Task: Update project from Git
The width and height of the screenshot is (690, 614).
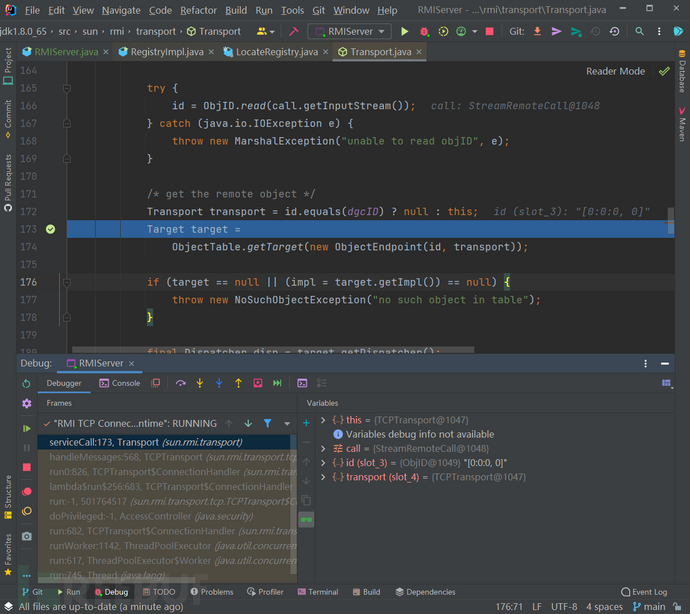Action: 537,31
